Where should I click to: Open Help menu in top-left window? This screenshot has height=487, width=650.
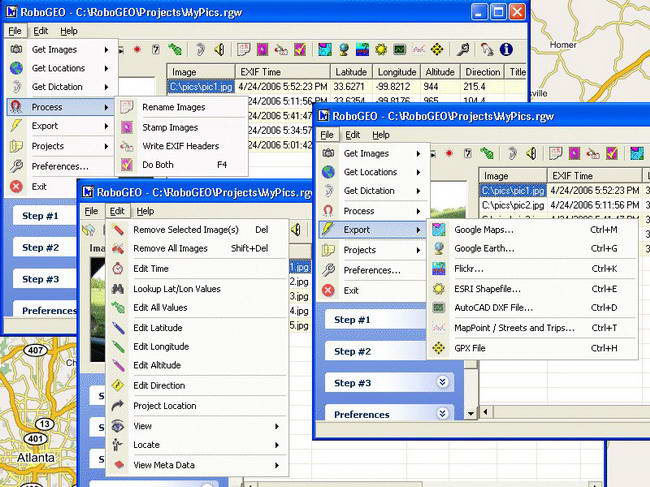click(69, 31)
